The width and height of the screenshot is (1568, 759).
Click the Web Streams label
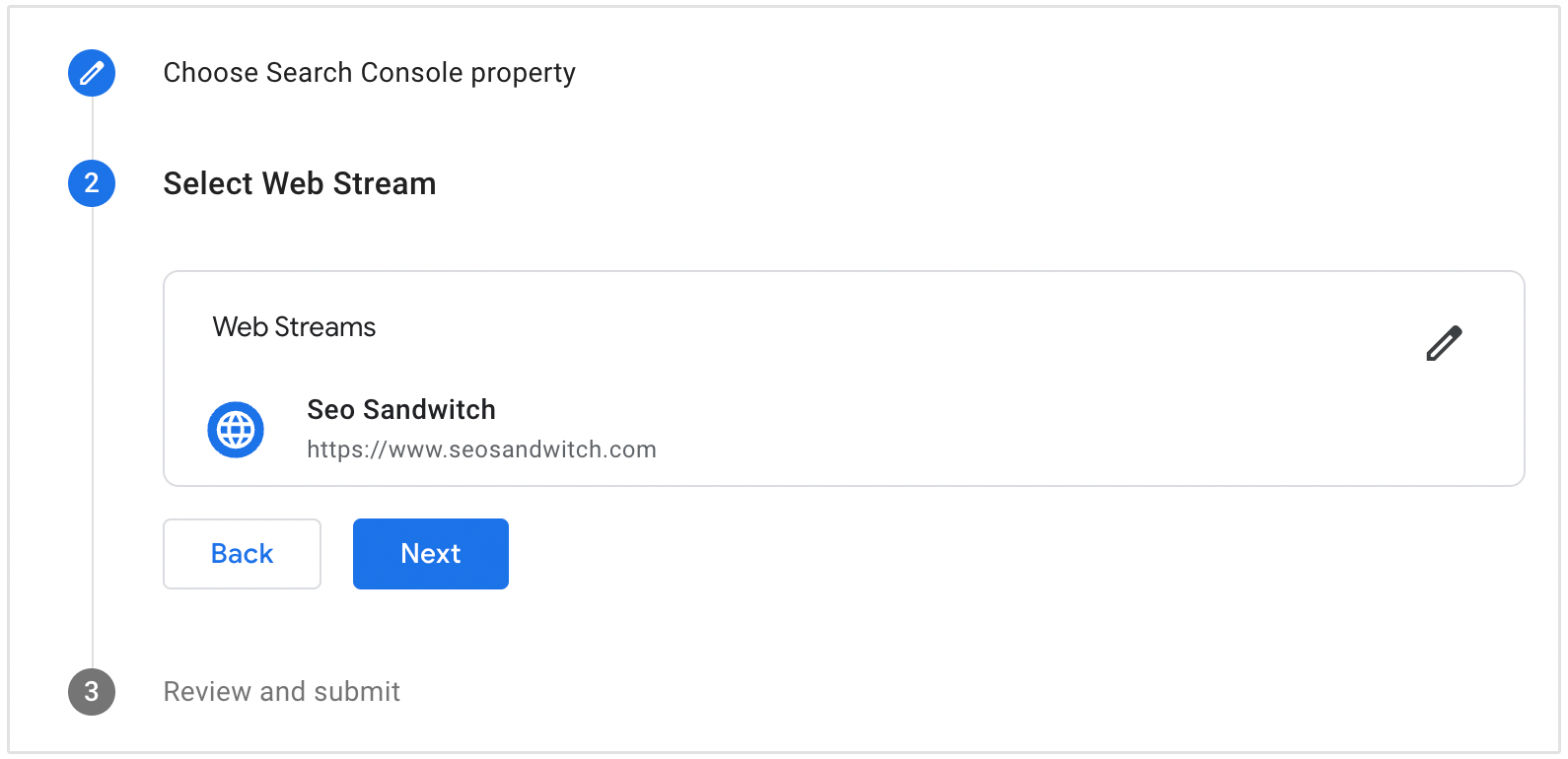(x=294, y=327)
